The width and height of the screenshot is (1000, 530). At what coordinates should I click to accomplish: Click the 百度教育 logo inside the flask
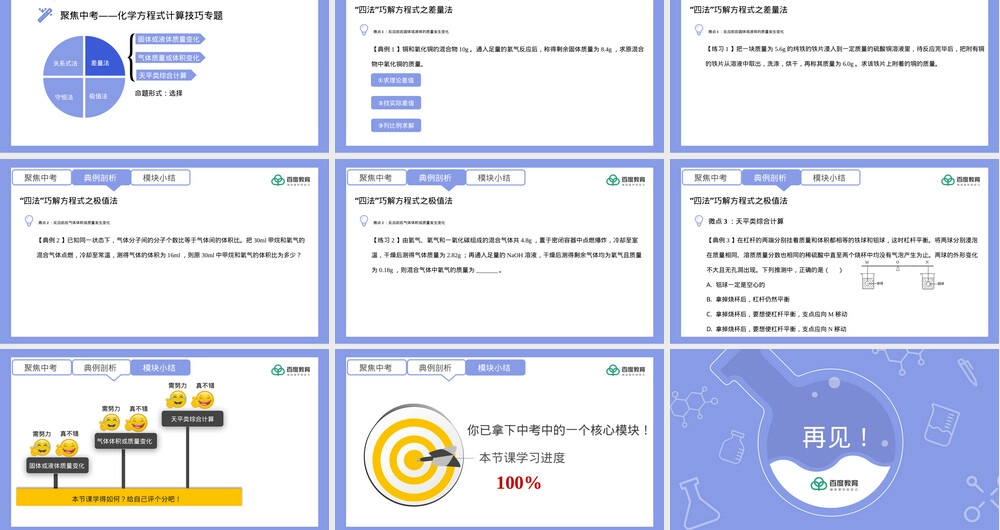pos(835,484)
